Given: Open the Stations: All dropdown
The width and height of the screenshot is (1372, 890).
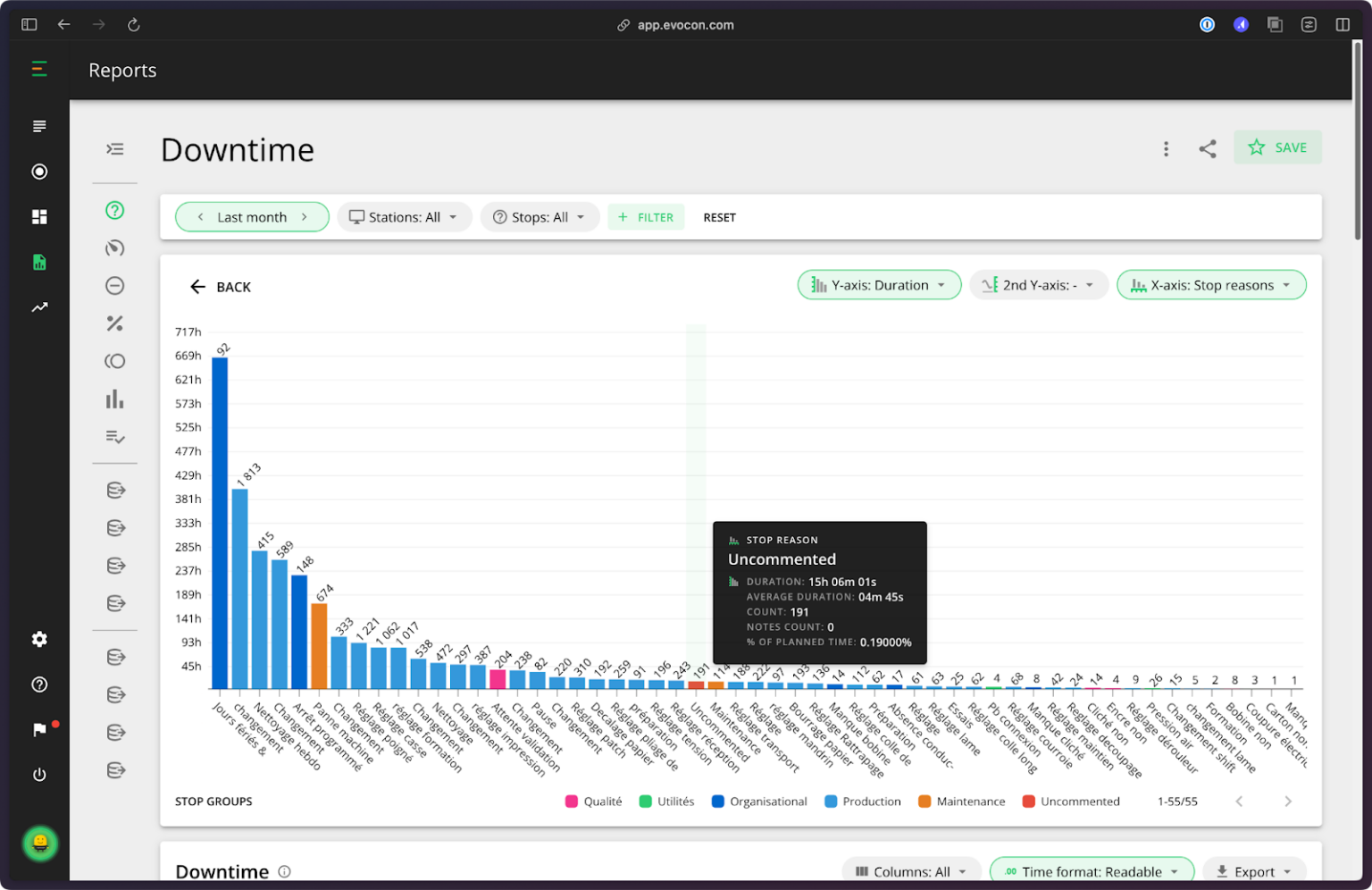Looking at the screenshot, I should click(x=404, y=217).
